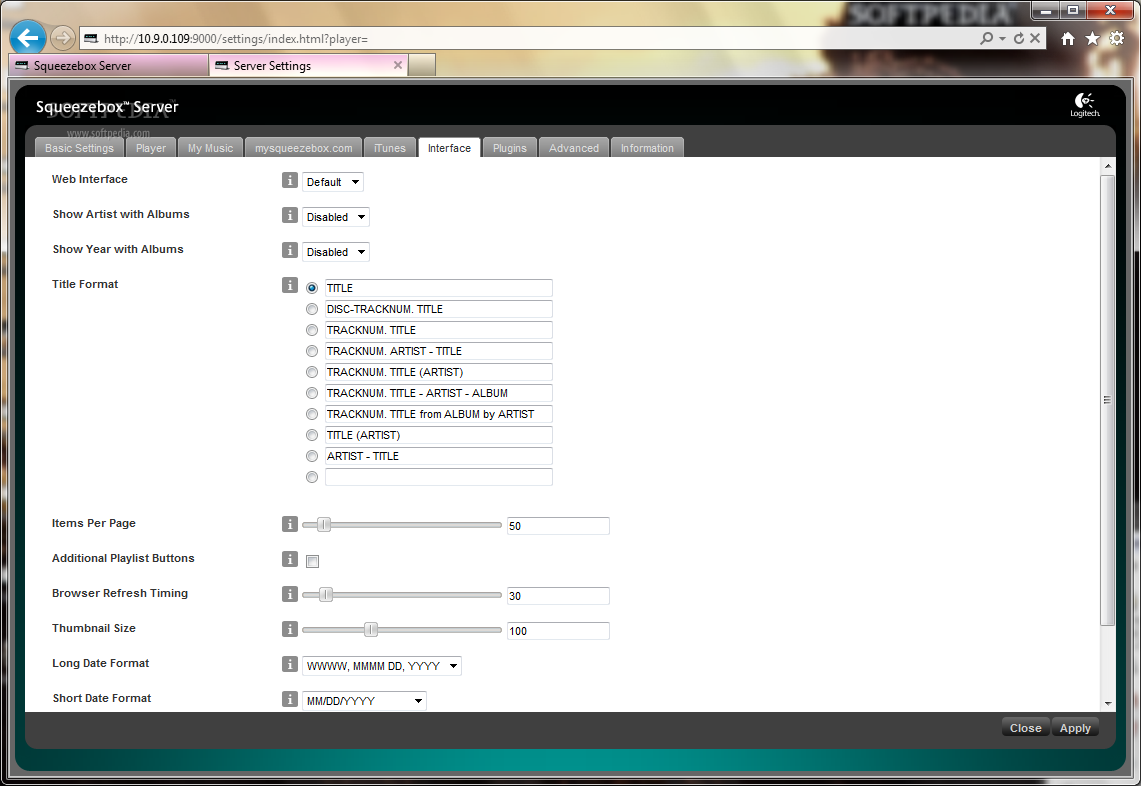Image resolution: width=1141 pixels, height=786 pixels.
Task: Select ARTIST - TITLE radio button
Action: [x=312, y=457]
